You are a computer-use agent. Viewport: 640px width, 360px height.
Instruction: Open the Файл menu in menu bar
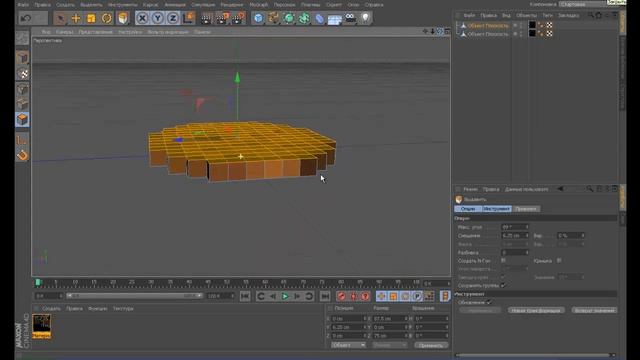click(23, 5)
